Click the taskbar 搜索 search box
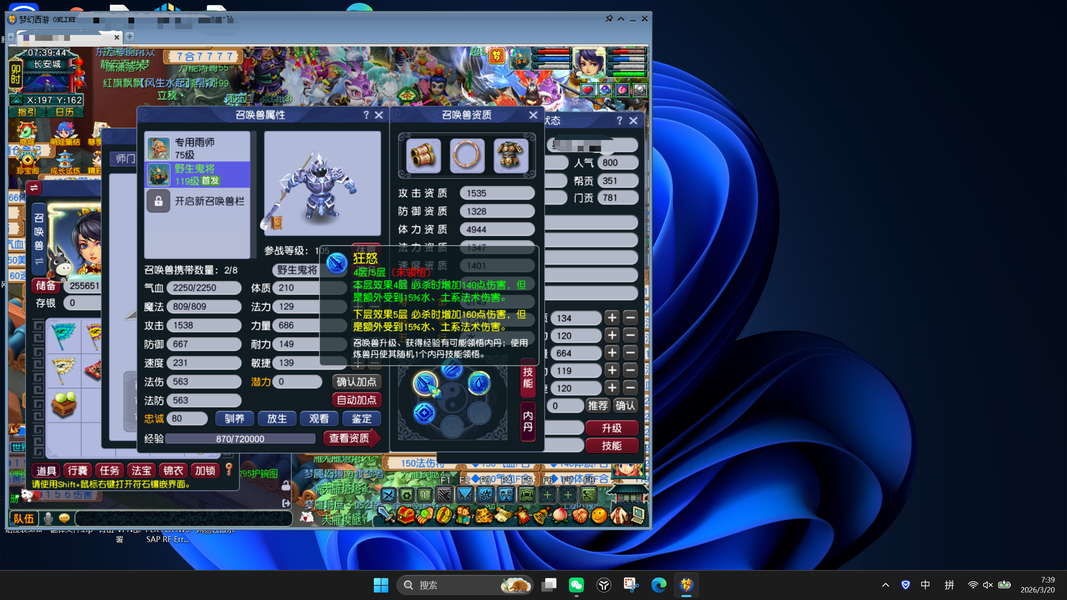This screenshot has width=1067, height=600. [x=465, y=585]
